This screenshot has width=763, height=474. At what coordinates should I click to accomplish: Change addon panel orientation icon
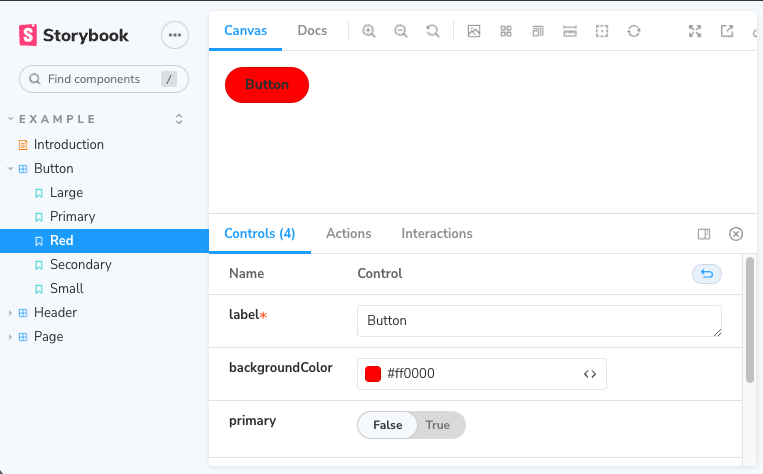coord(704,234)
